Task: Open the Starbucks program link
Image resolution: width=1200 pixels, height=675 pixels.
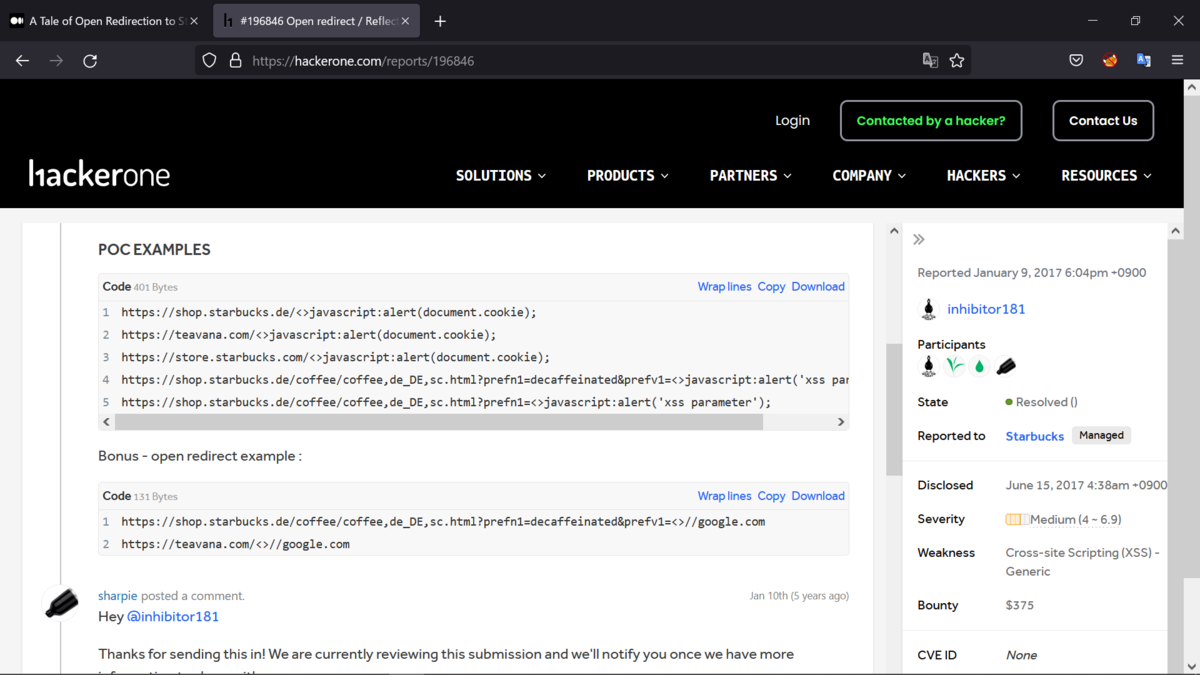Action: pos(1034,436)
